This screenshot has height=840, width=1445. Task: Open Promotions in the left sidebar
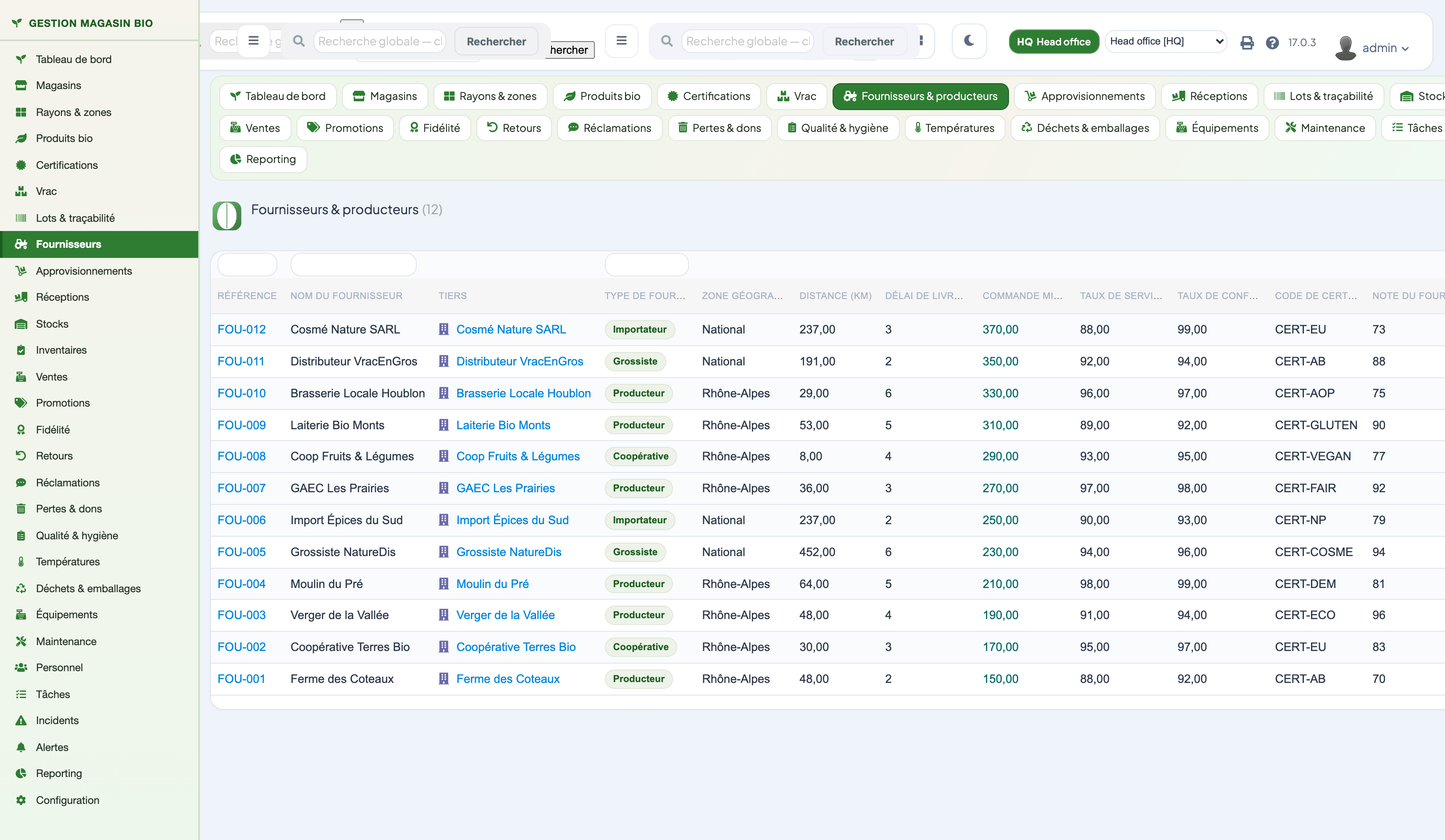pyautogui.click(x=99, y=403)
